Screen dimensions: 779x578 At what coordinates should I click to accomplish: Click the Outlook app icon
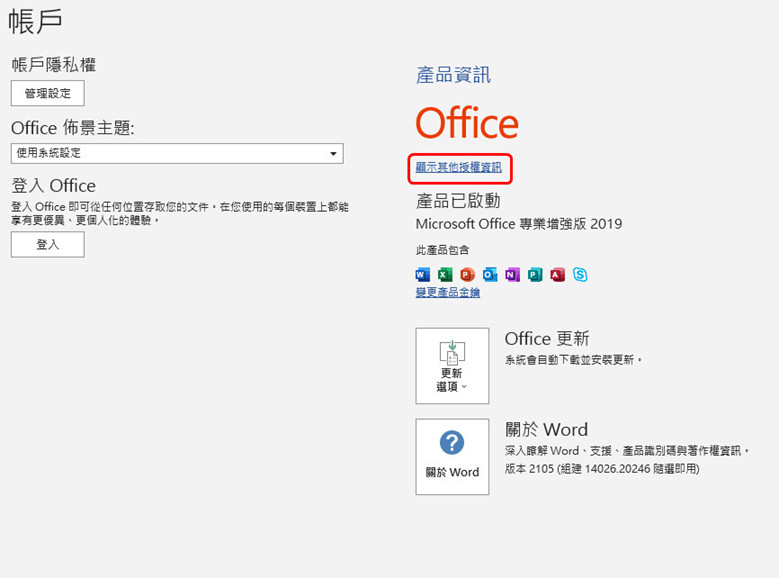pos(490,274)
